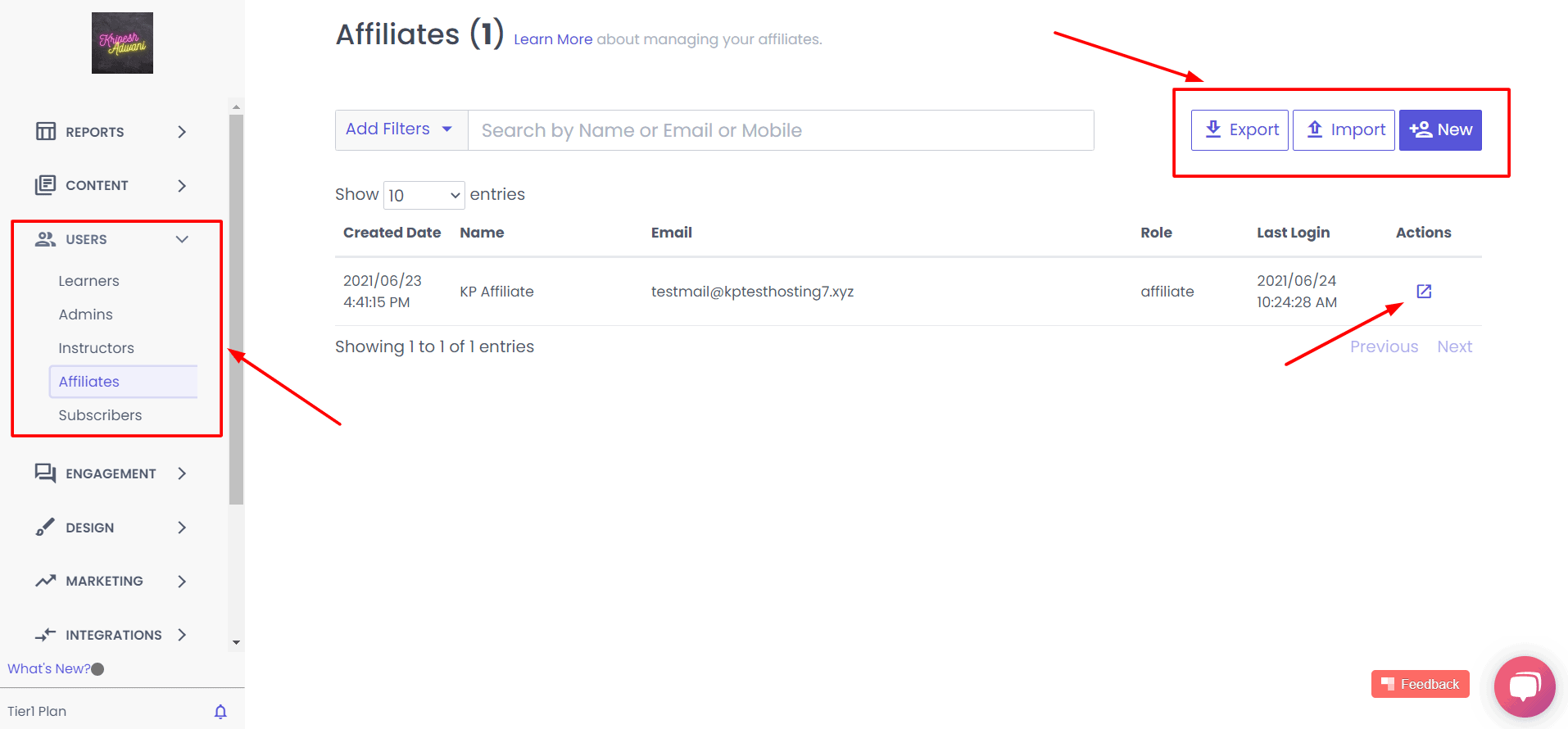The height and width of the screenshot is (729, 1568).
Task: Open the Marketing section label
Action: tap(104, 581)
